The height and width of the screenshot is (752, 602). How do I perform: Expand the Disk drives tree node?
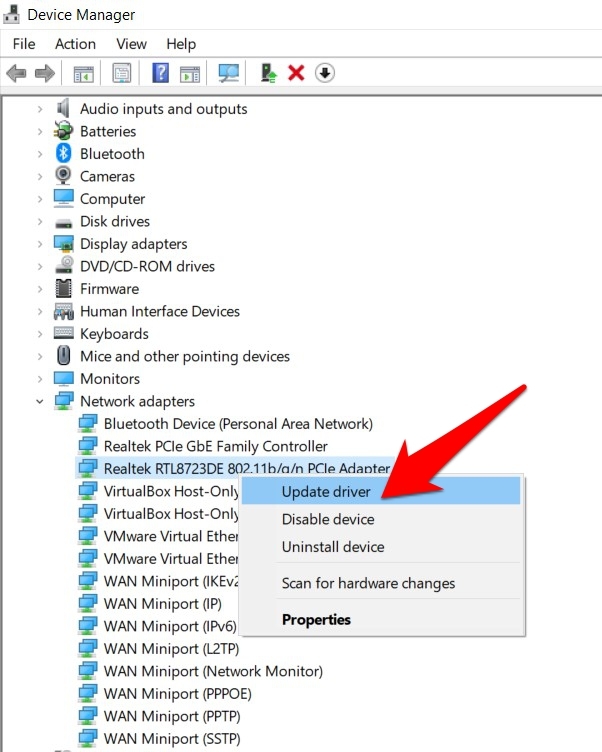[40, 222]
